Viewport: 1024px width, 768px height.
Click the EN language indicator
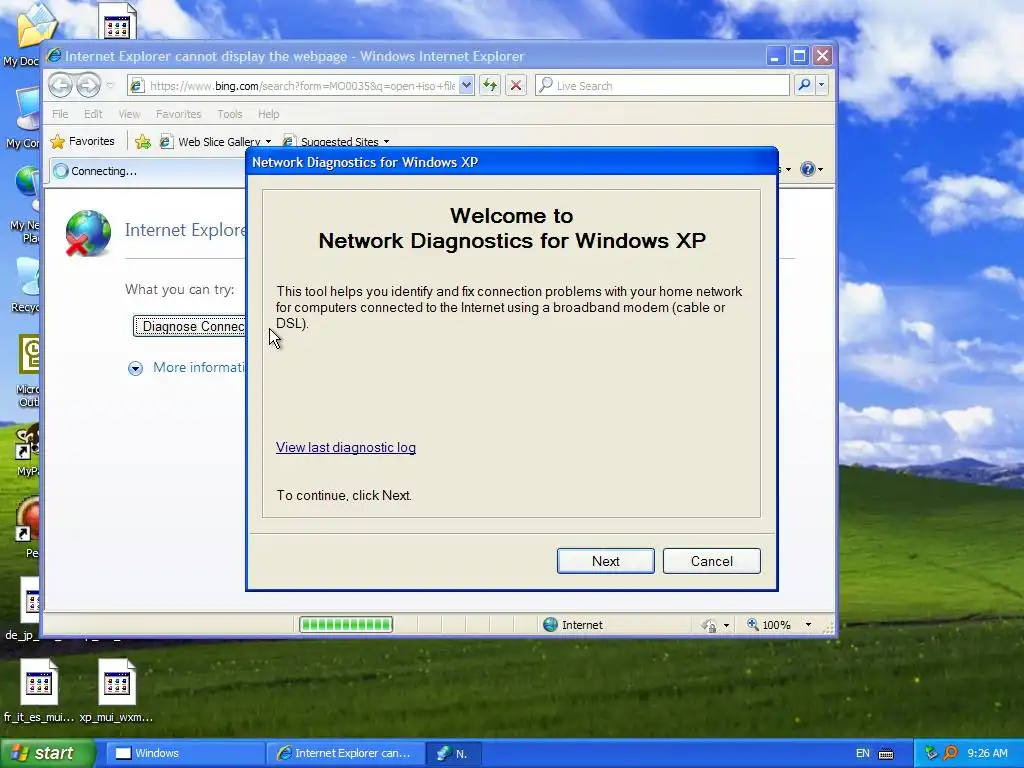pos(863,753)
